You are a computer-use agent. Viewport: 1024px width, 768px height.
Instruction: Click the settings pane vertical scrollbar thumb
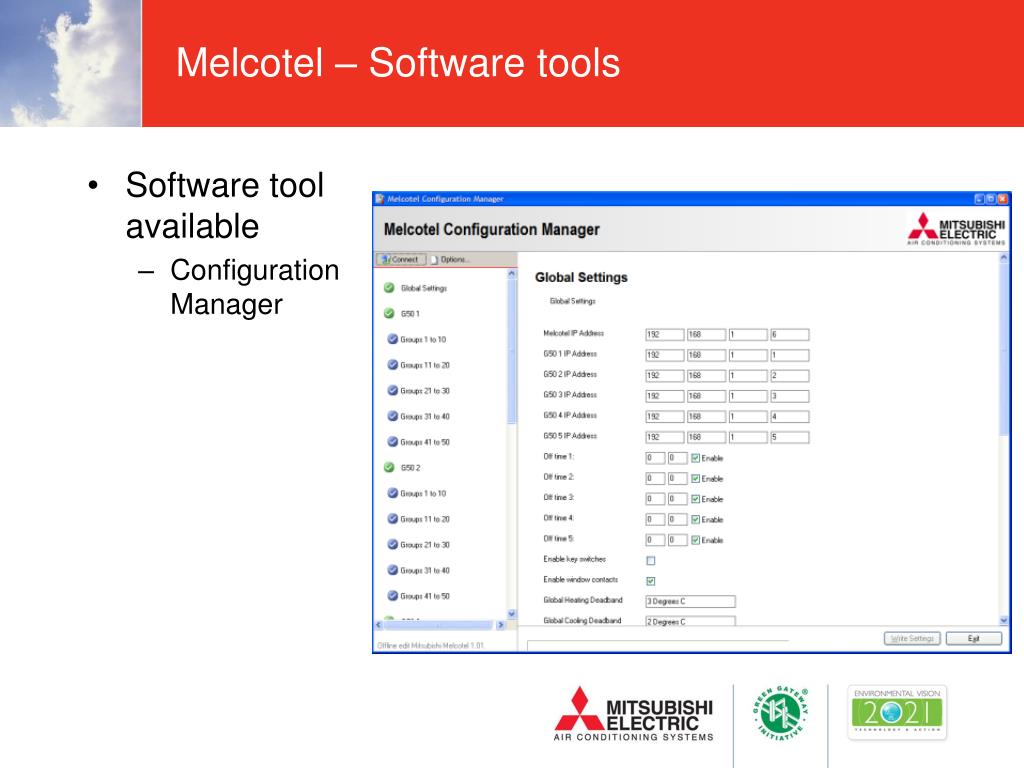[x=1004, y=349]
